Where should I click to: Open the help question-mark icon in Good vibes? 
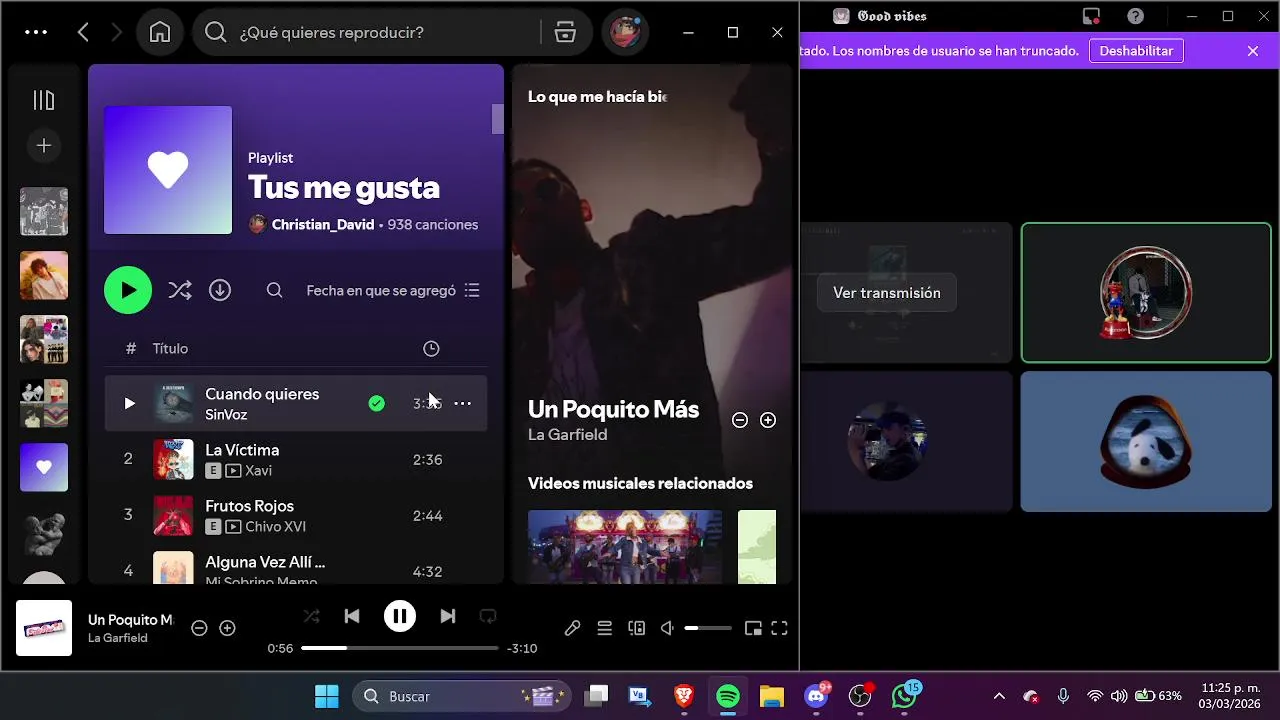point(1135,16)
